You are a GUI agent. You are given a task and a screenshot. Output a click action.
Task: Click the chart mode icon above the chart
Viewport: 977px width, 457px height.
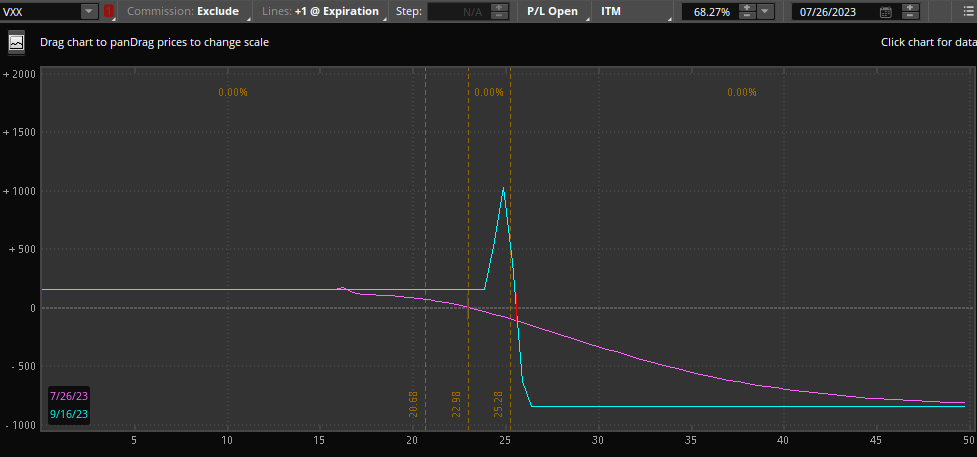(17, 43)
